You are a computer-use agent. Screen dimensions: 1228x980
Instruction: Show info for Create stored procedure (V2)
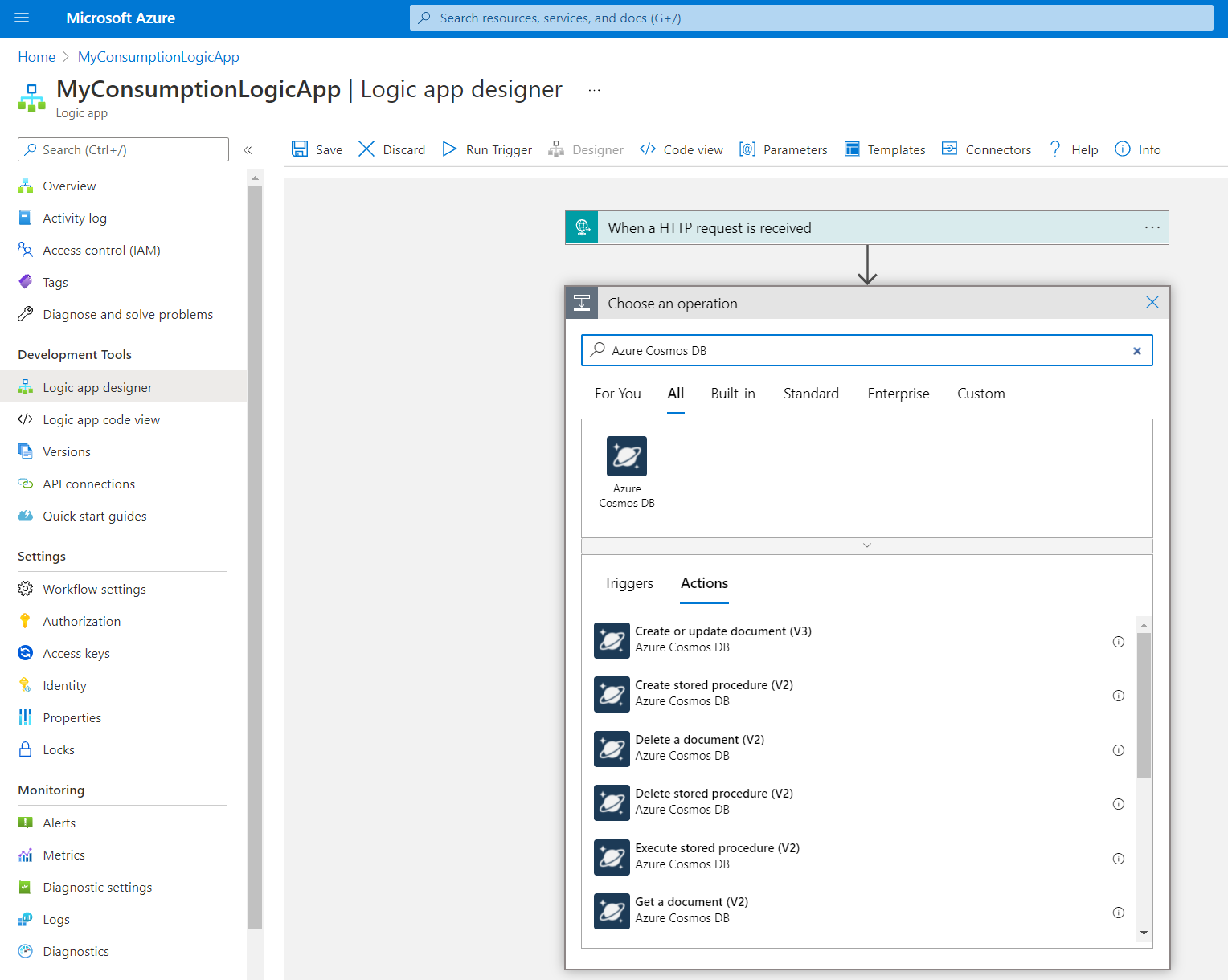[1118, 696]
